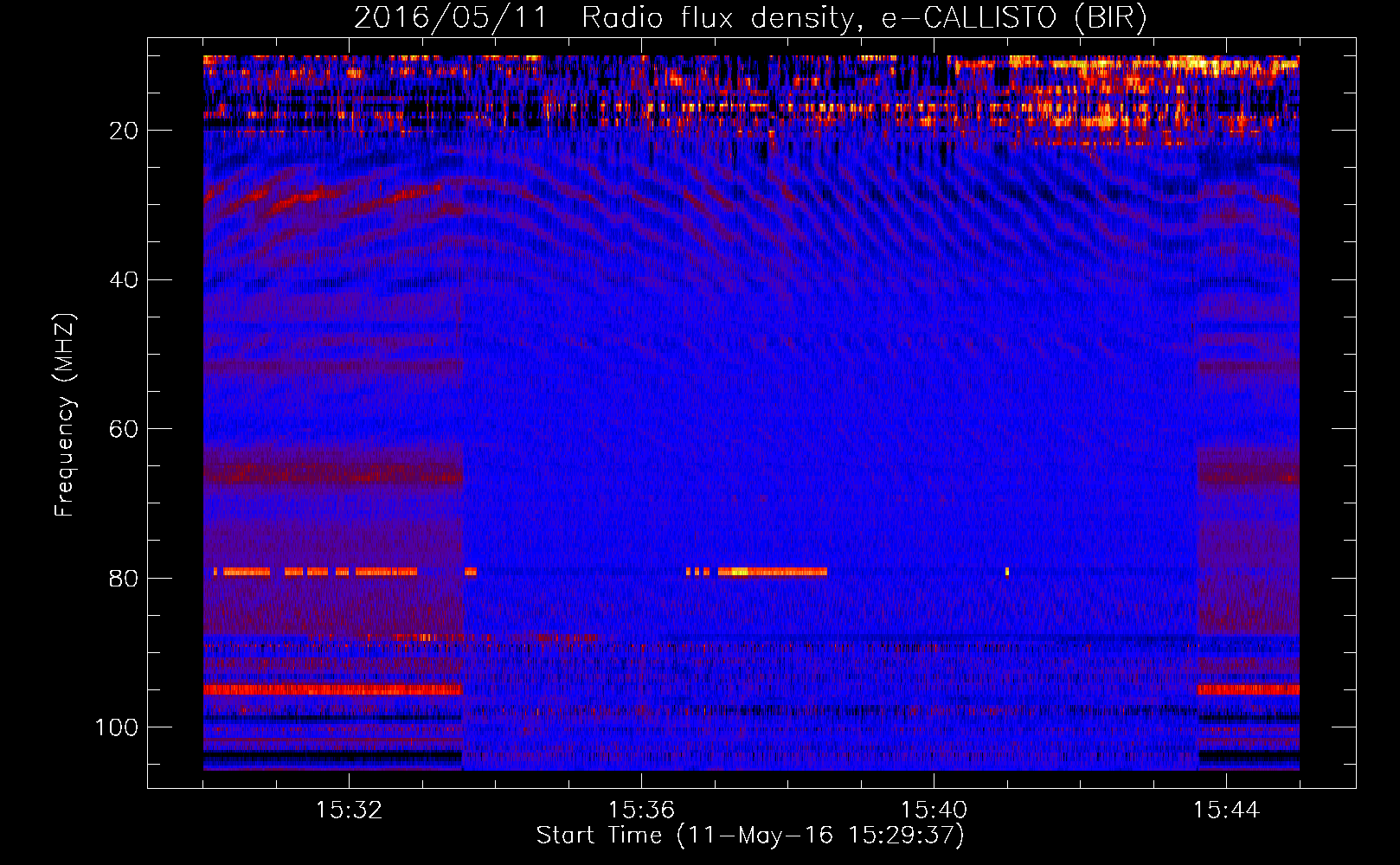Click the x-axis time label '15:36'
Screen dimensions: 1400x865
point(641,811)
